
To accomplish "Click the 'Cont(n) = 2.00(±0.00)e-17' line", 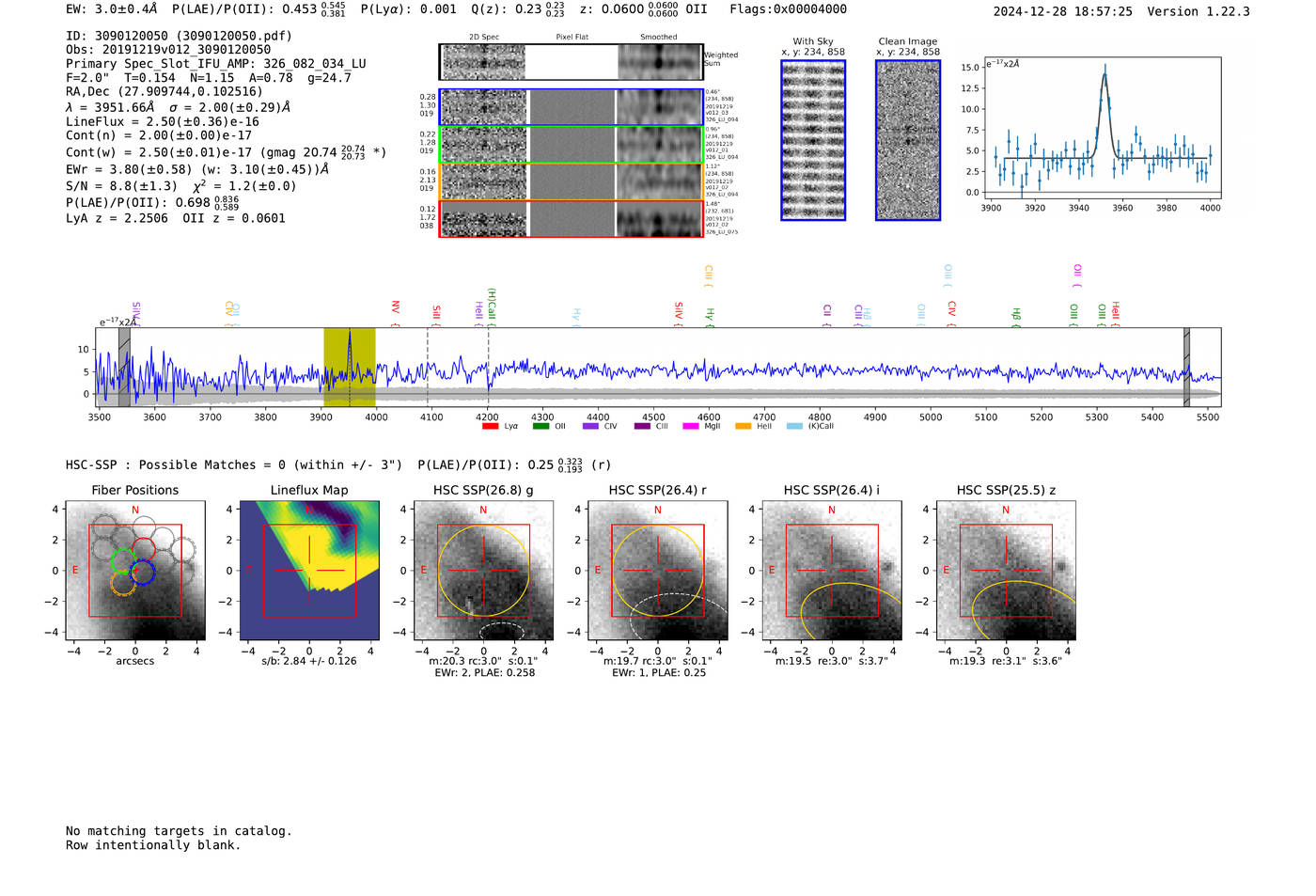I will pyautogui.click(x=159, y=135).
